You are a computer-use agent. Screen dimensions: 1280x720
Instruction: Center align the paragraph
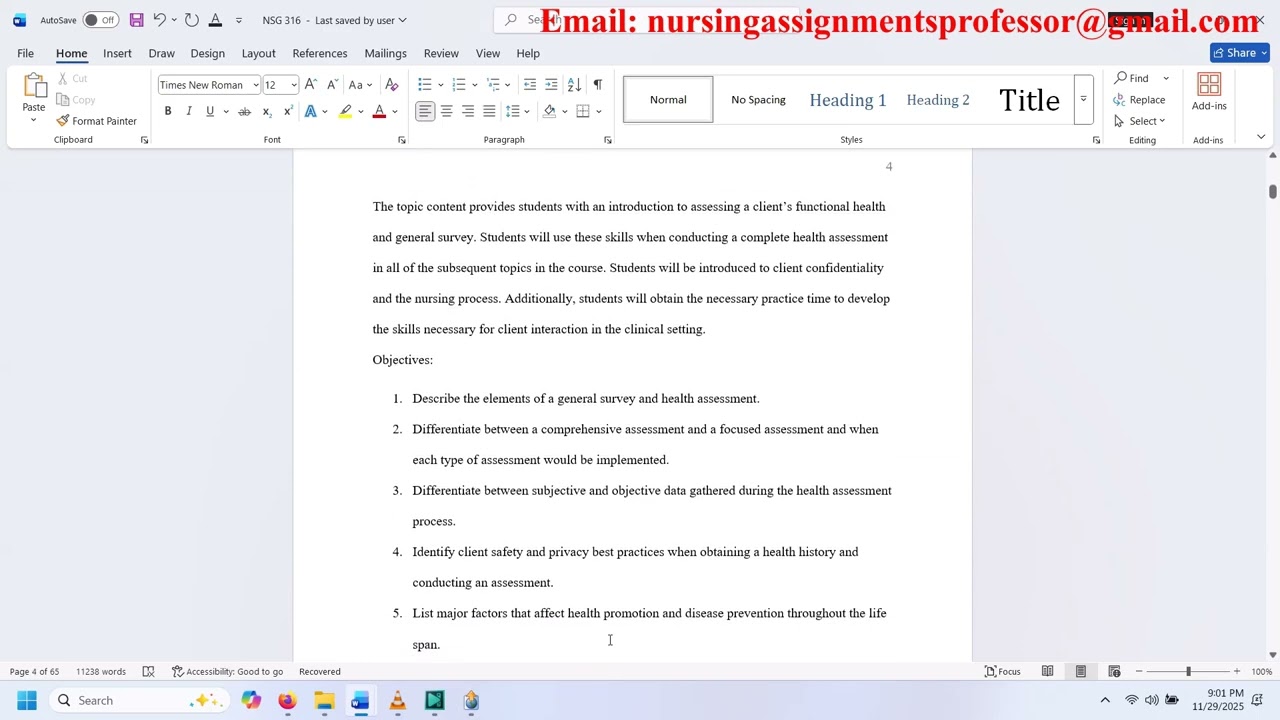(446, 111)
